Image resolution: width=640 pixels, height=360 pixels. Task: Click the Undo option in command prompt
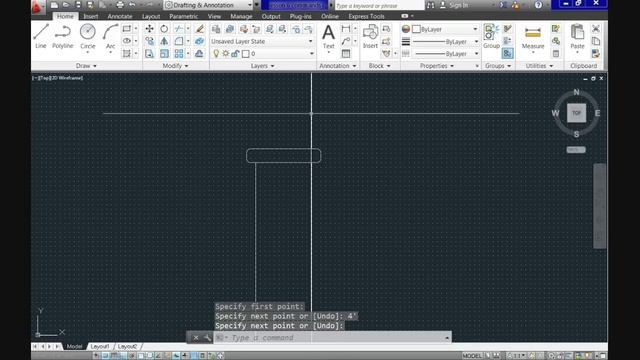pos(325,326)
